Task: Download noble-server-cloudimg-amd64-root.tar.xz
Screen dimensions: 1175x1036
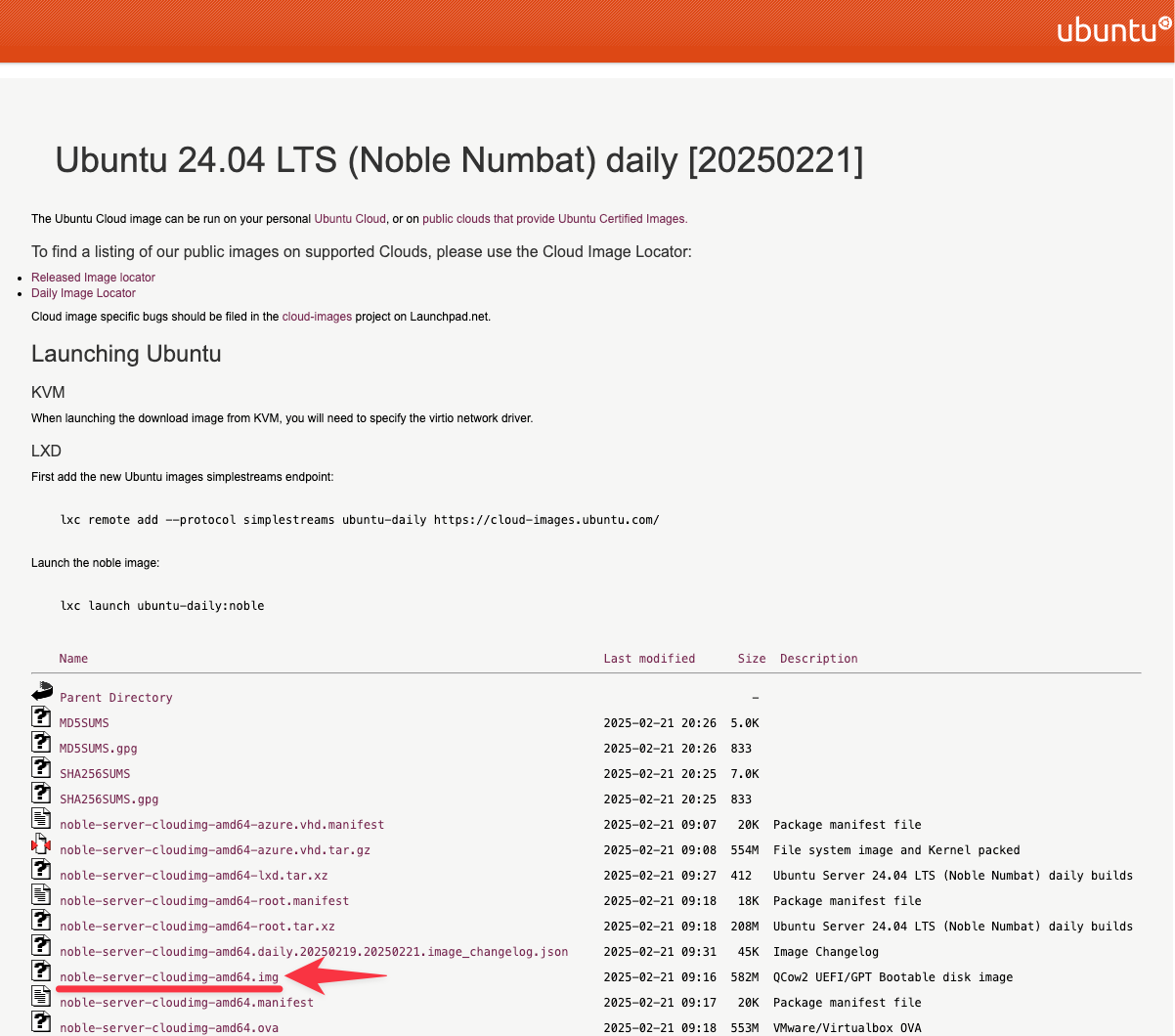Action: tap(197, 927)
